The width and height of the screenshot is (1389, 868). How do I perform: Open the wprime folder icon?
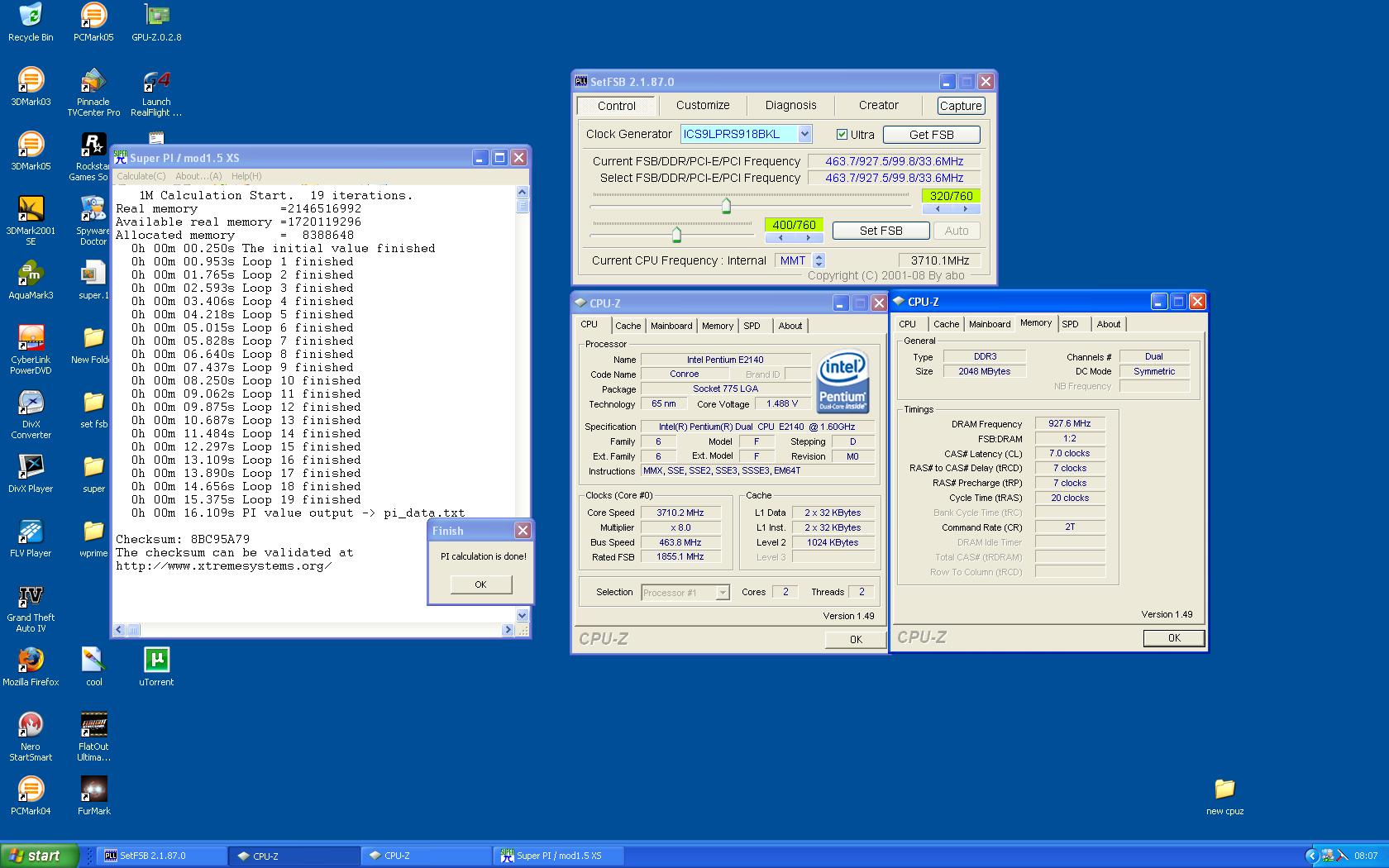point(93,538)
